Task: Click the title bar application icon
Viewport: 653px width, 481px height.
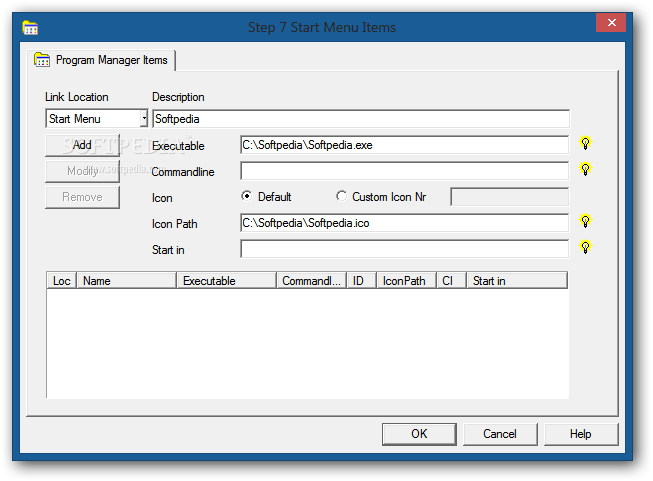Action: pos(30,27)
